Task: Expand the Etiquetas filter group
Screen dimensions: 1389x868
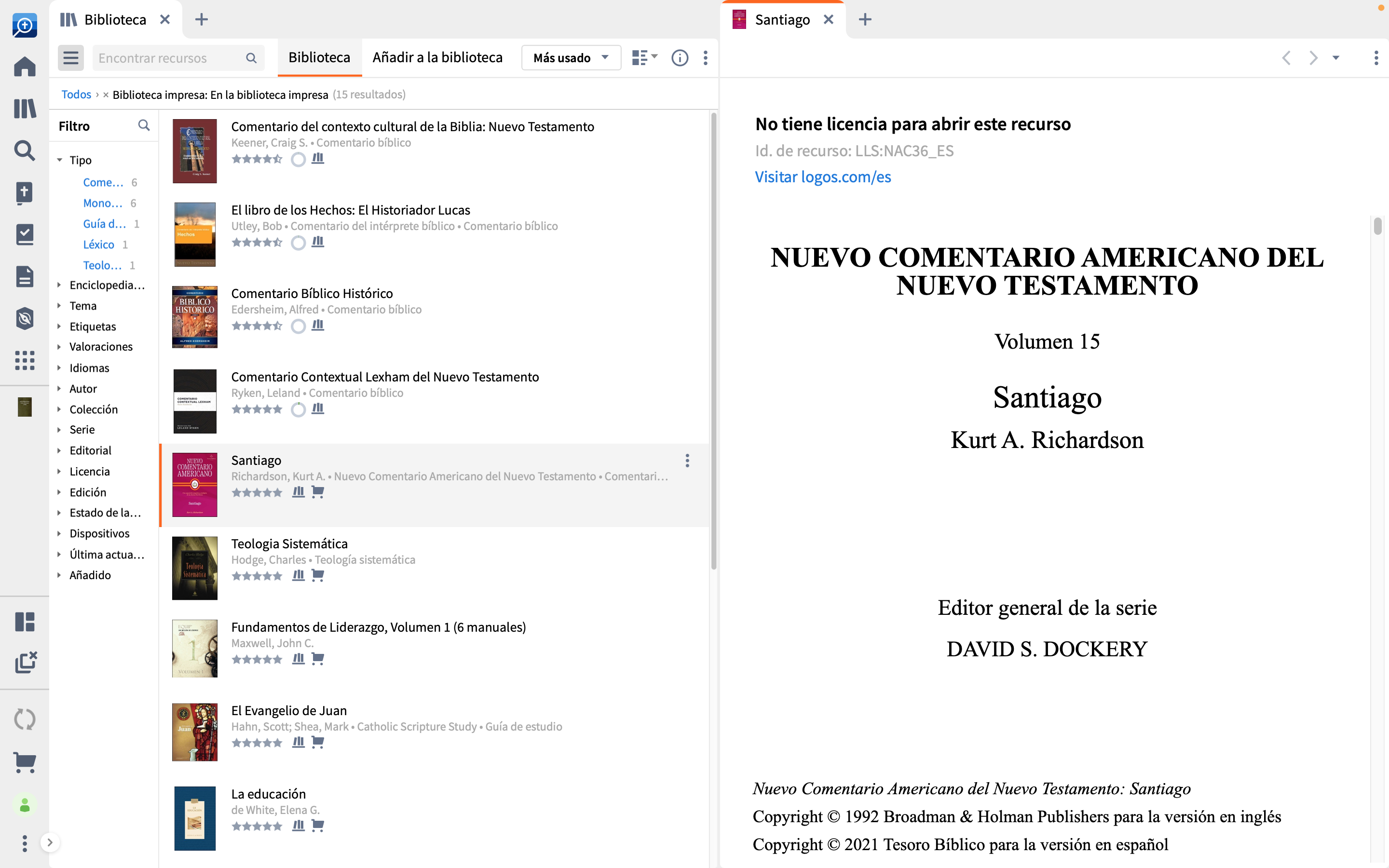Action: (x=60, y=326)
